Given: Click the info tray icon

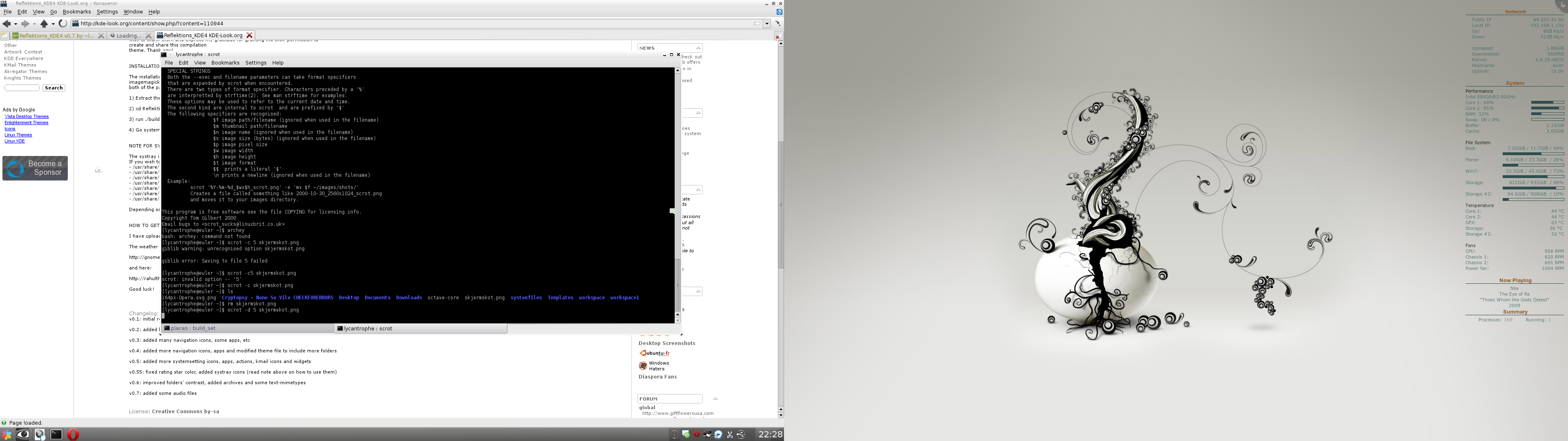Looking at the screenshot, I should (674, 434).
